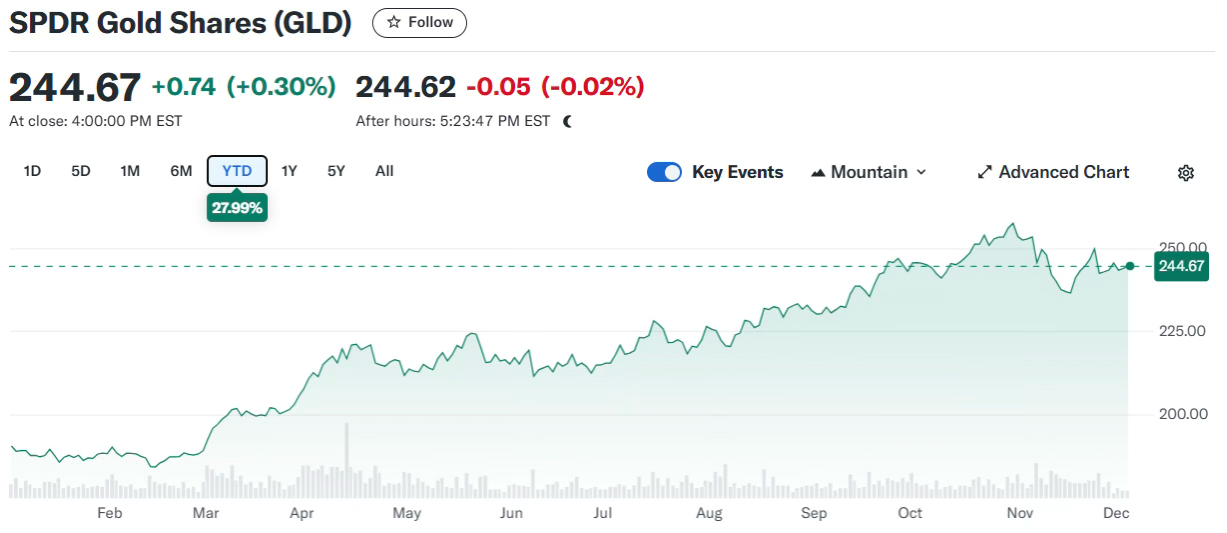
Task: Switch to the 1Y range
Action: click(289, 171)
